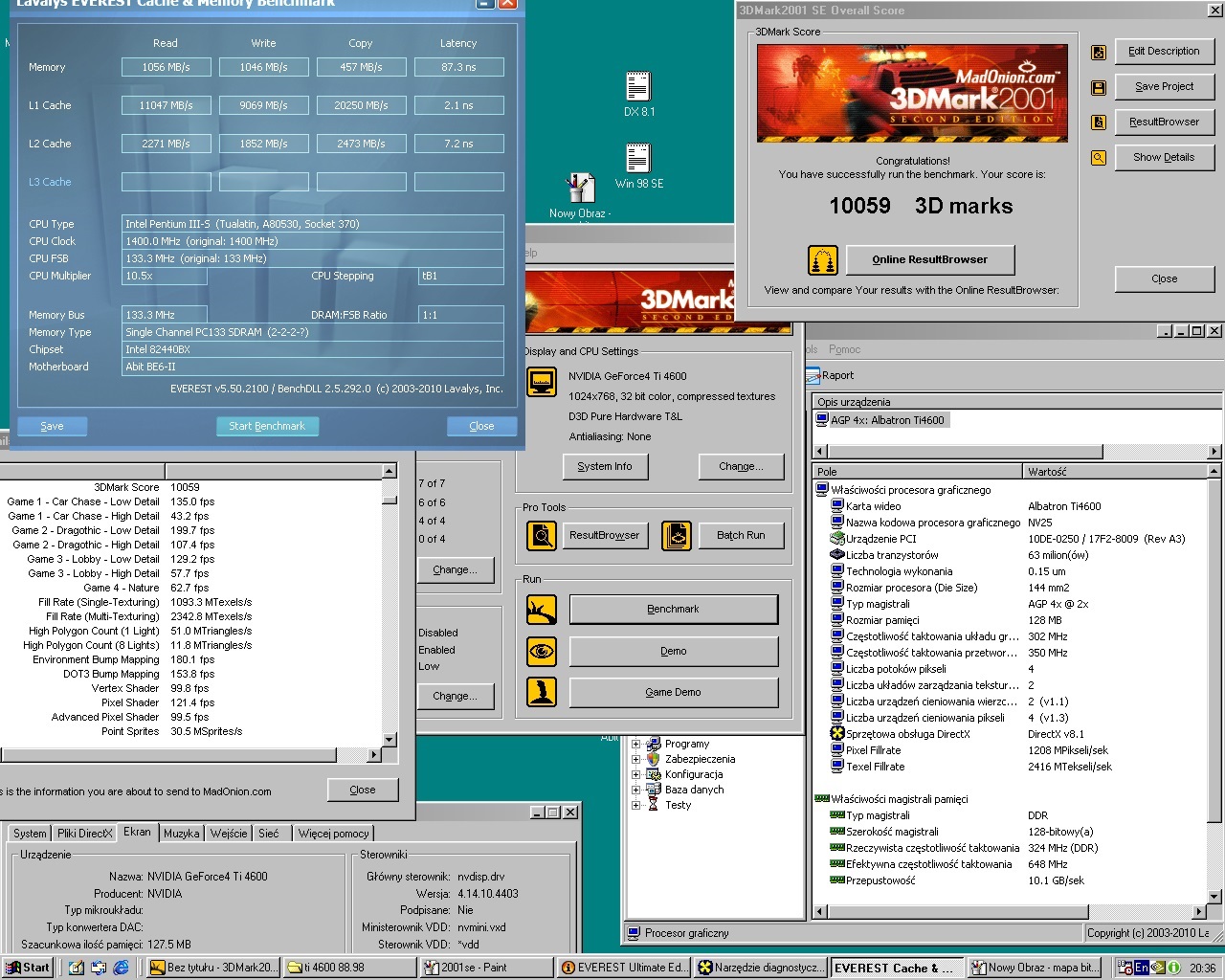Click the Baza danych icon in tree
Screen dimensions: 1225x980
[654, 790]
